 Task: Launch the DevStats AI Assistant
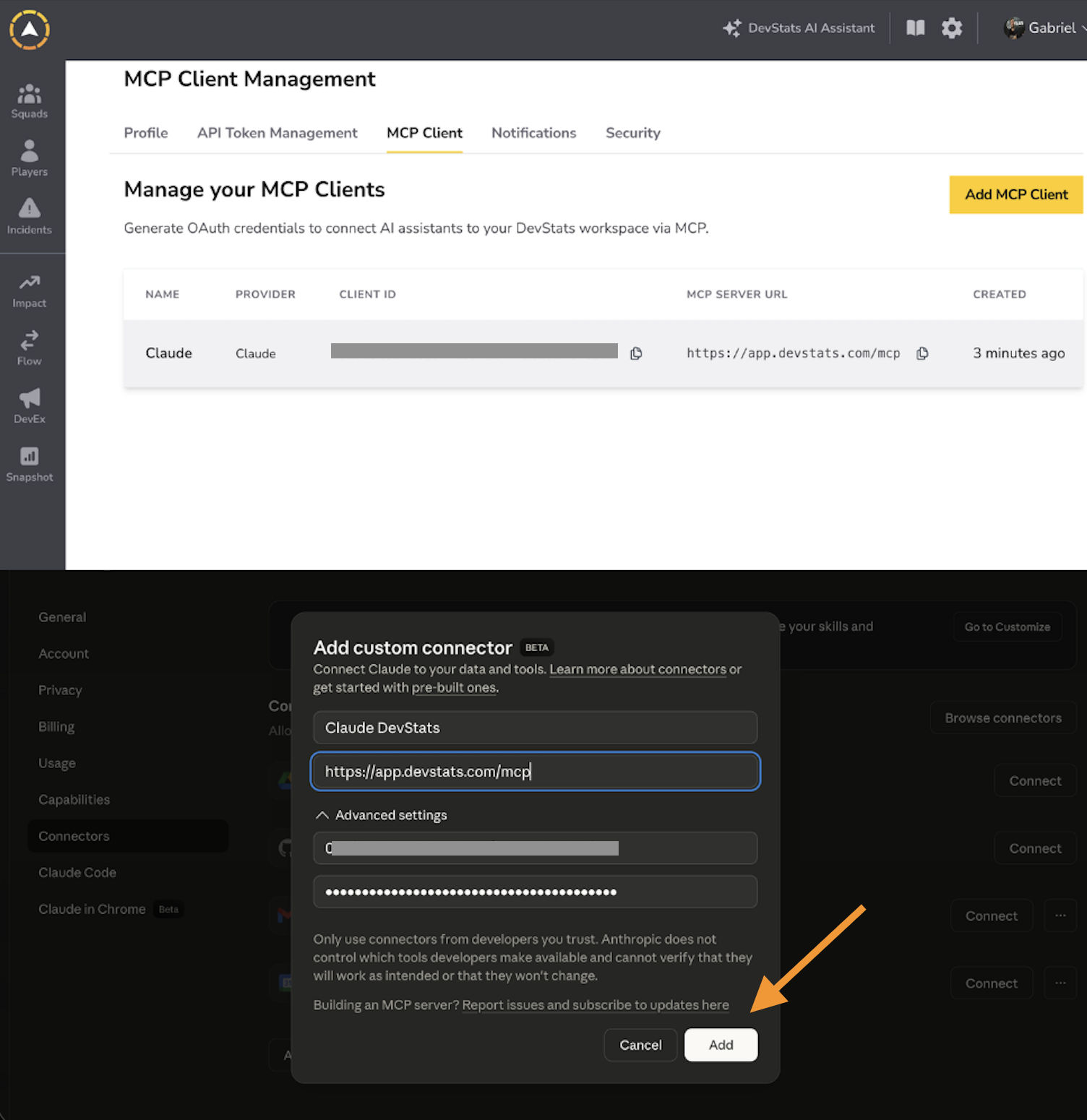point(799,28)
